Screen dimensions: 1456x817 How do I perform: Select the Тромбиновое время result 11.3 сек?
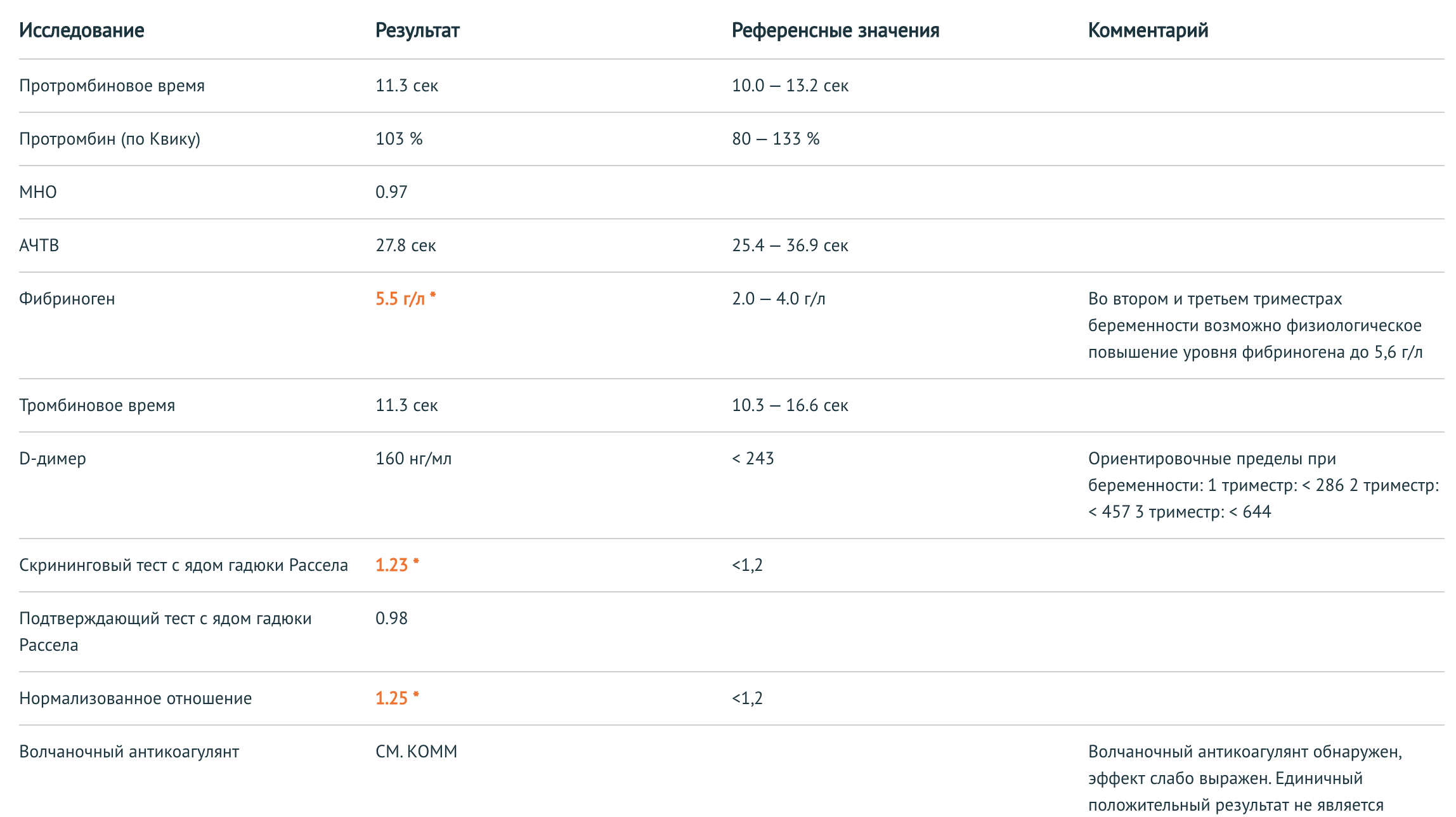406,405
